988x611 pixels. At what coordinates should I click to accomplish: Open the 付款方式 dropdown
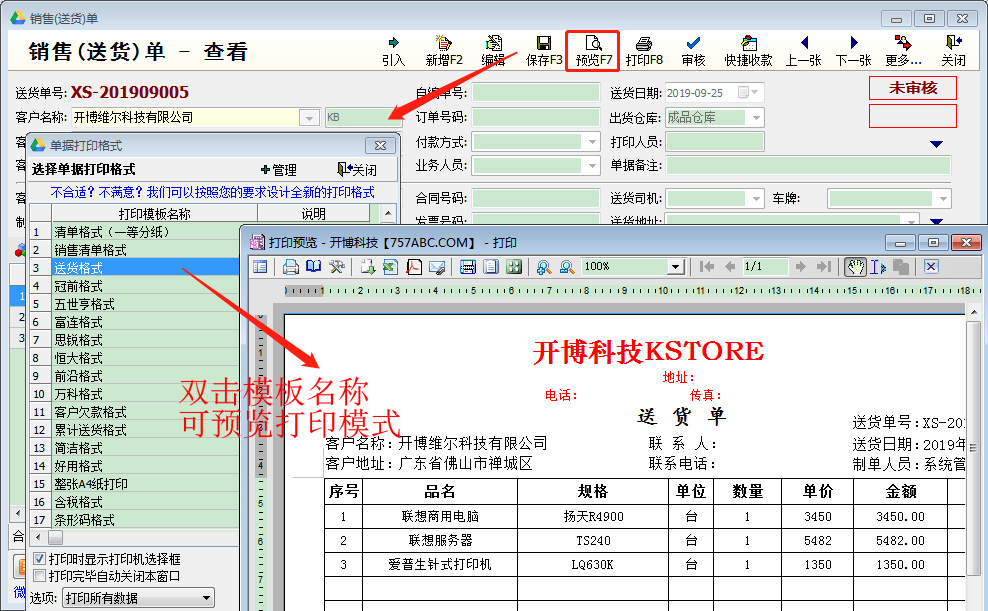pyautogui.click(x=592, y=142)
